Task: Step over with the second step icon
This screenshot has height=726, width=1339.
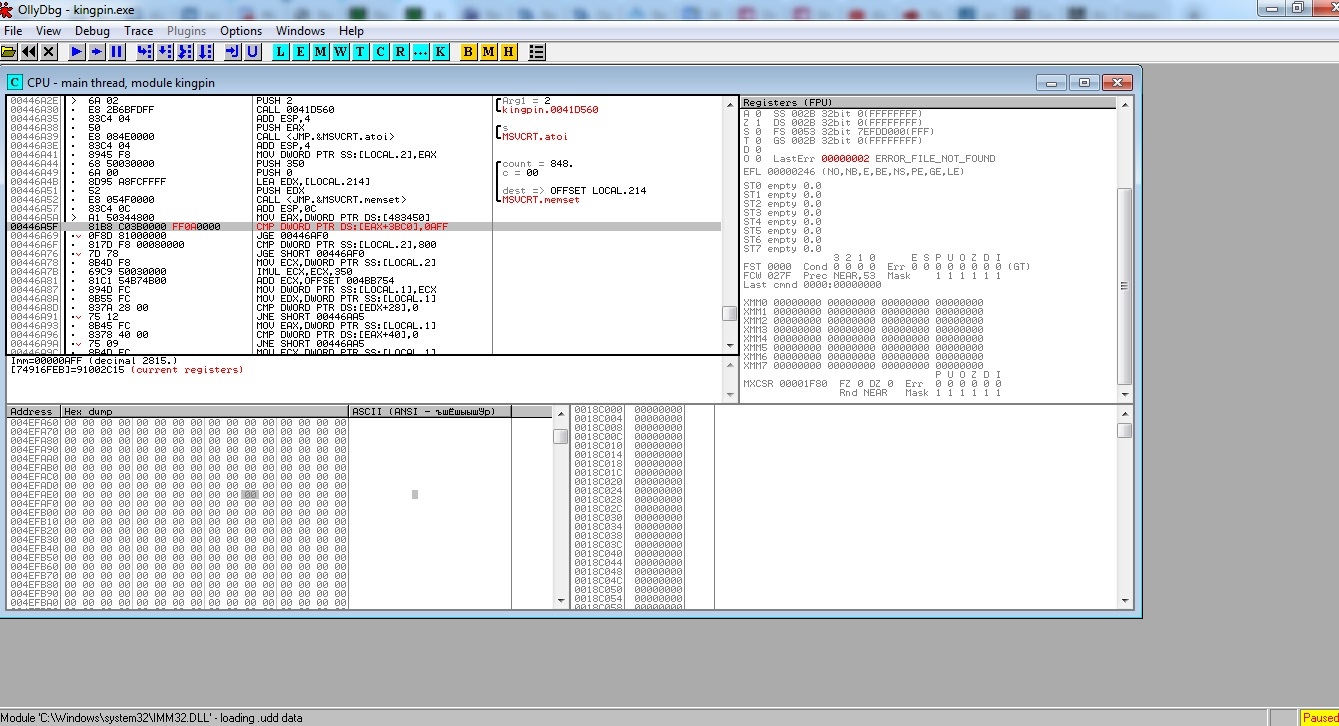Action: [165, 51]
